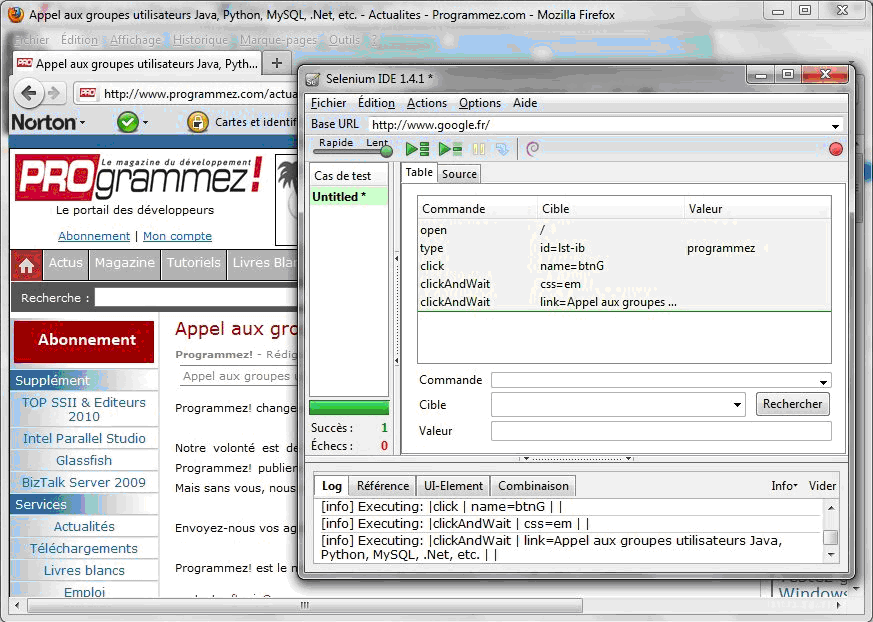Click the purple swirl rollup icon
This screenshot has width=873, height=622.
pyautogui.click(x=532, y=149)
